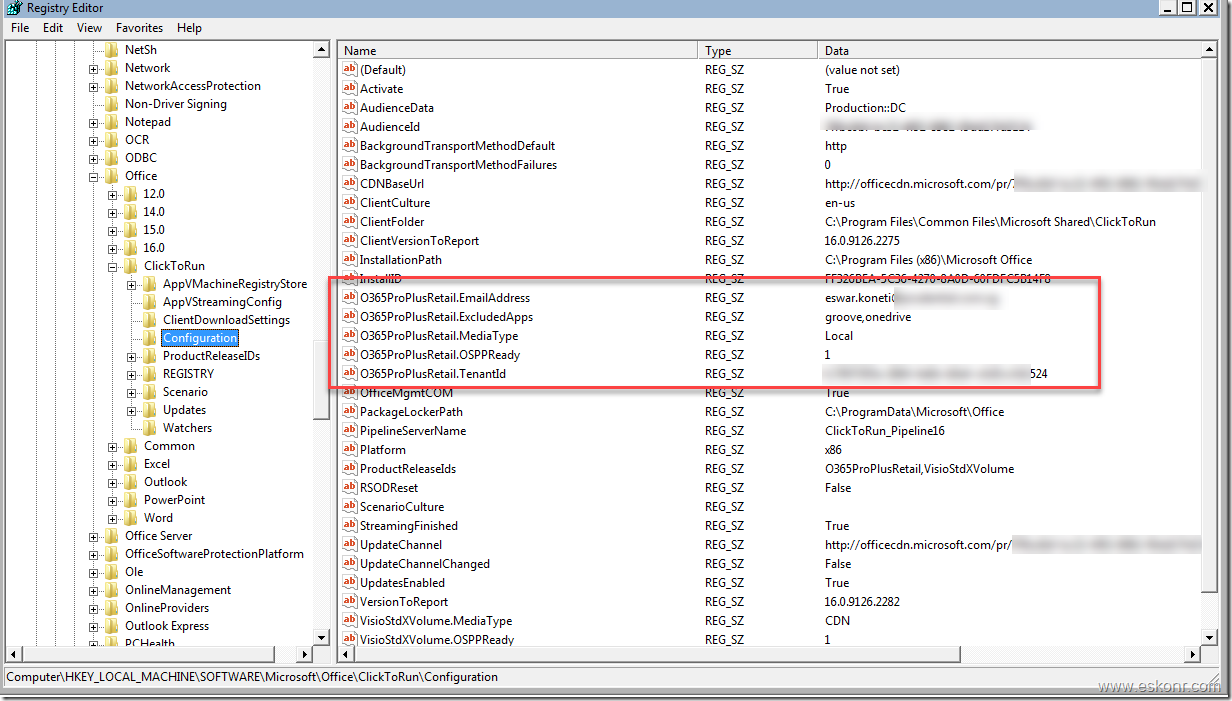This screenshot has height=701, width=1232.
Task: Click the folder icon beside NetSh
Action: [x=112, y=50]
